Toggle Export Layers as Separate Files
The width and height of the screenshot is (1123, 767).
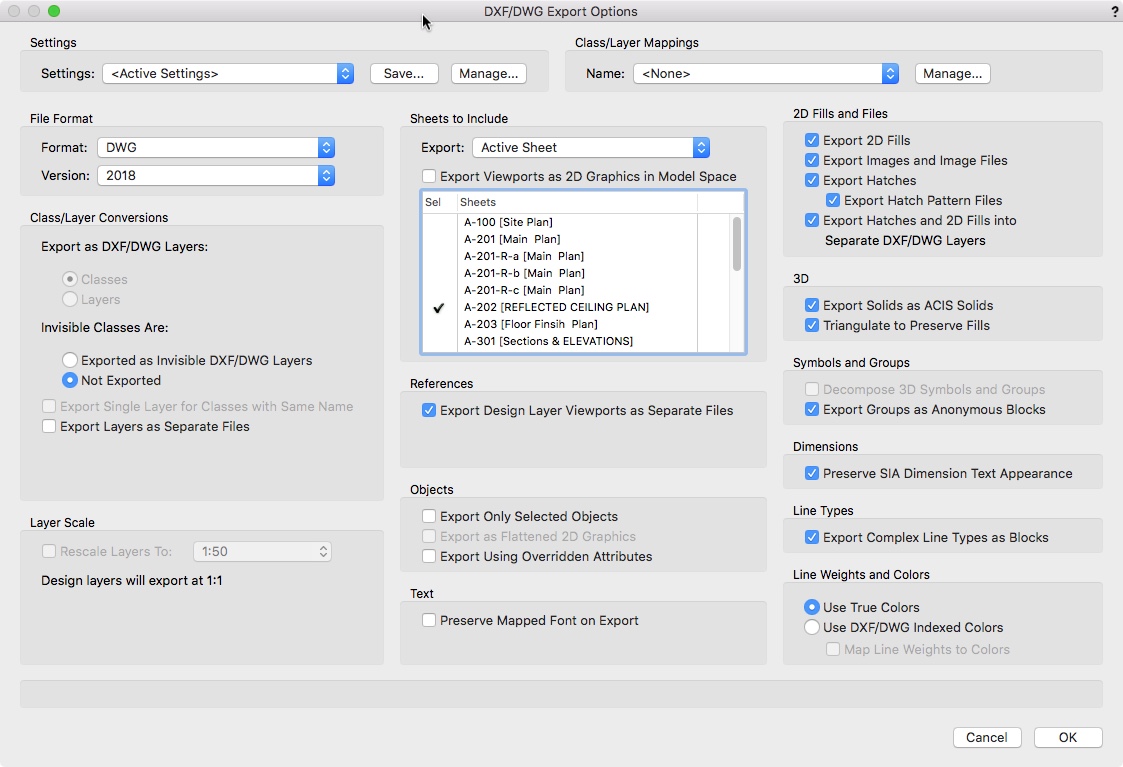tap(49, 427)
